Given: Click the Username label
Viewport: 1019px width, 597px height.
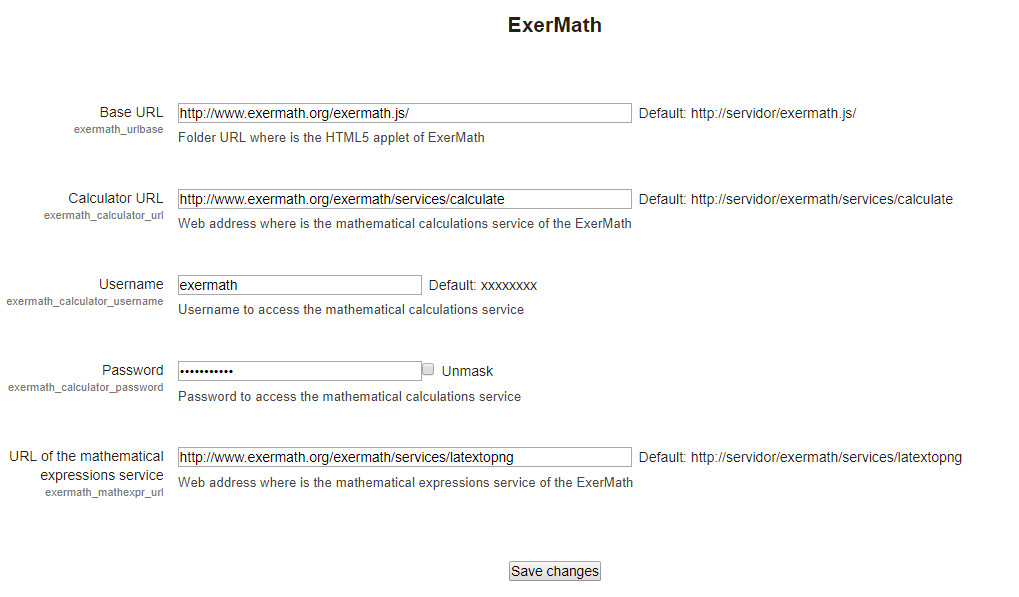Looking at the screenshot, I should [131, 284].
